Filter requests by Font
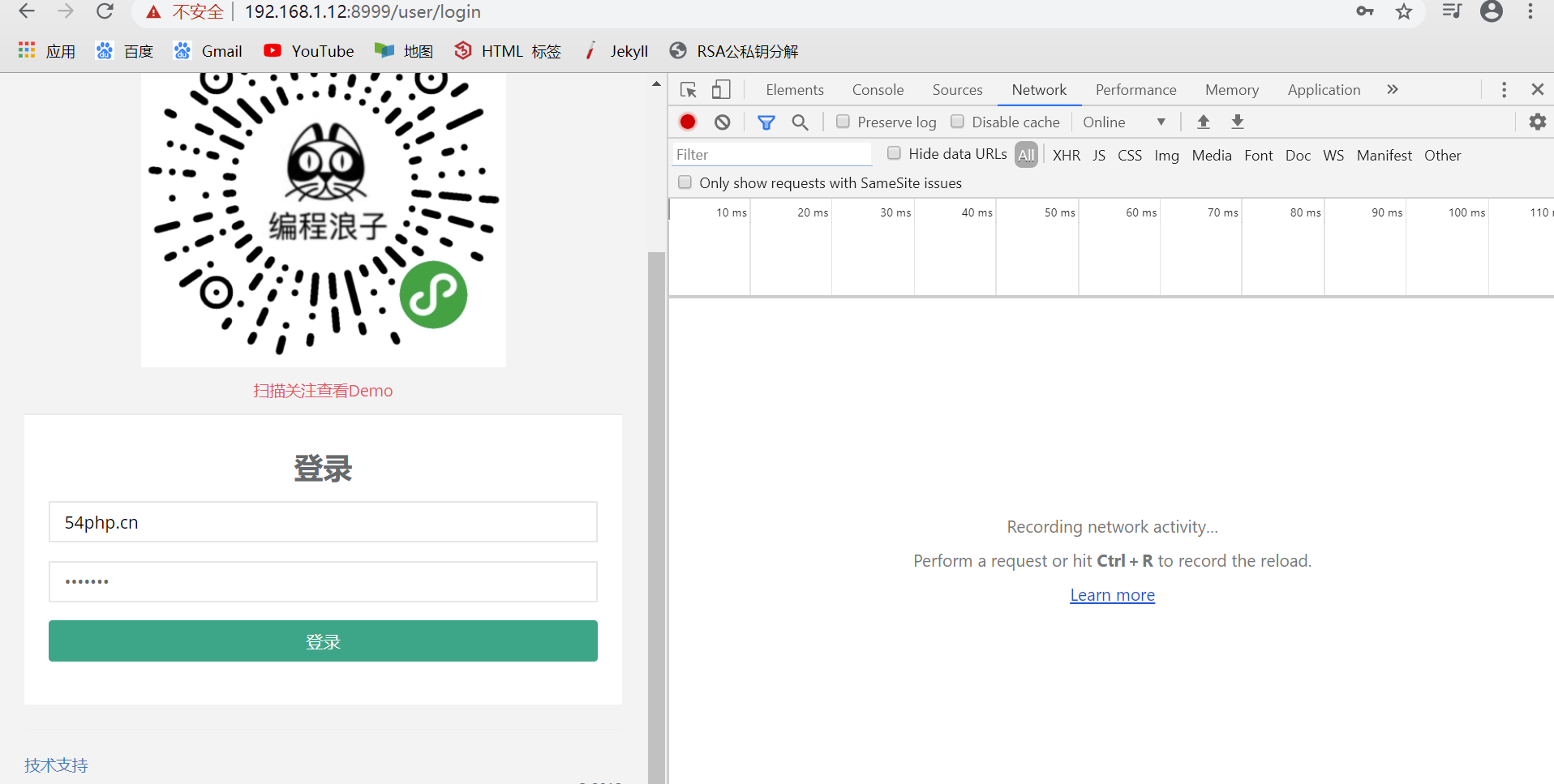 [1259, 155]
